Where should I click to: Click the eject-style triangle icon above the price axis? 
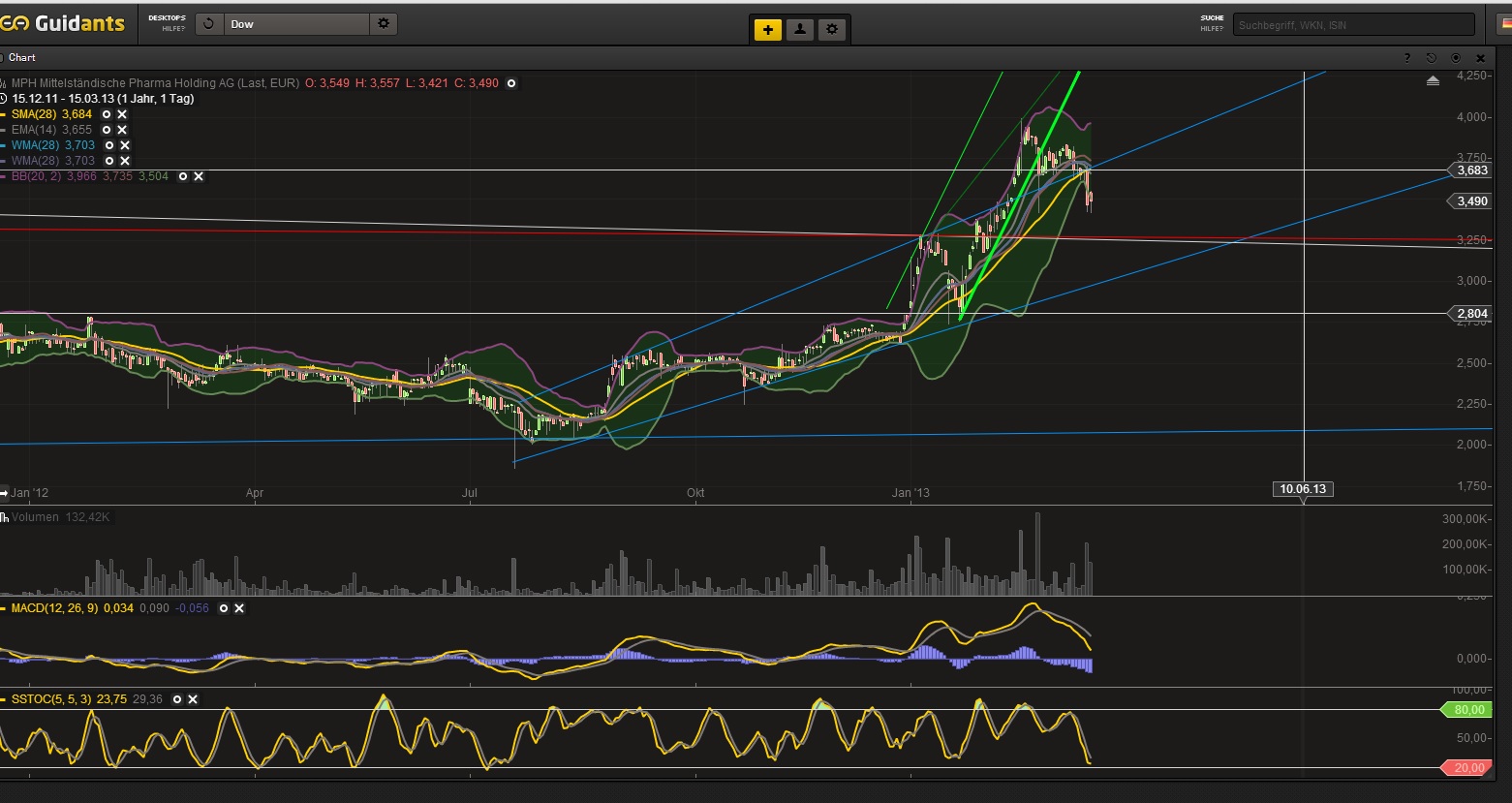[1433, 81]
